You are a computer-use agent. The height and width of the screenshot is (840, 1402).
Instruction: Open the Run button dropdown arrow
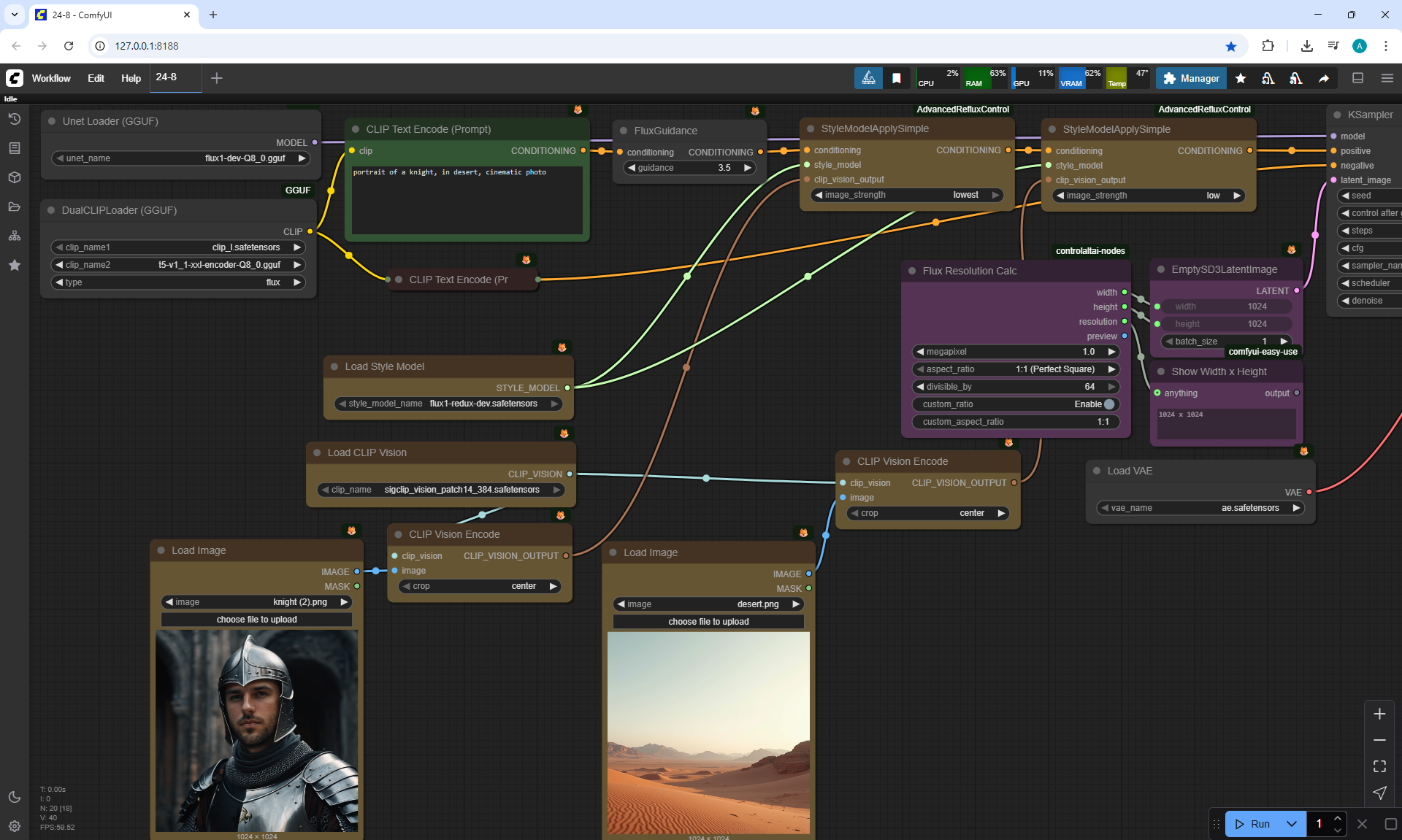(1292, 824)
